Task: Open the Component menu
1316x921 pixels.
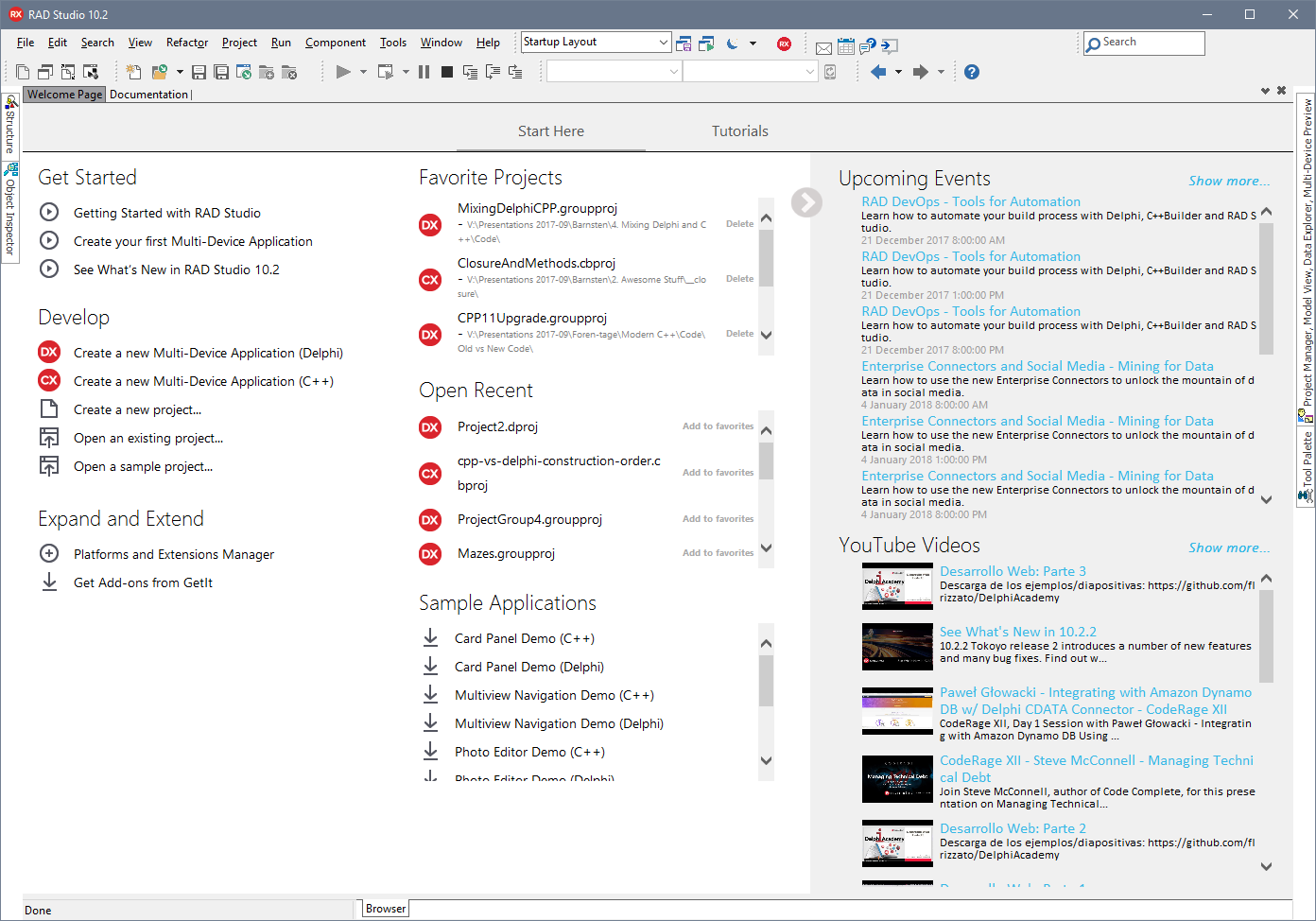Action: 336,43
